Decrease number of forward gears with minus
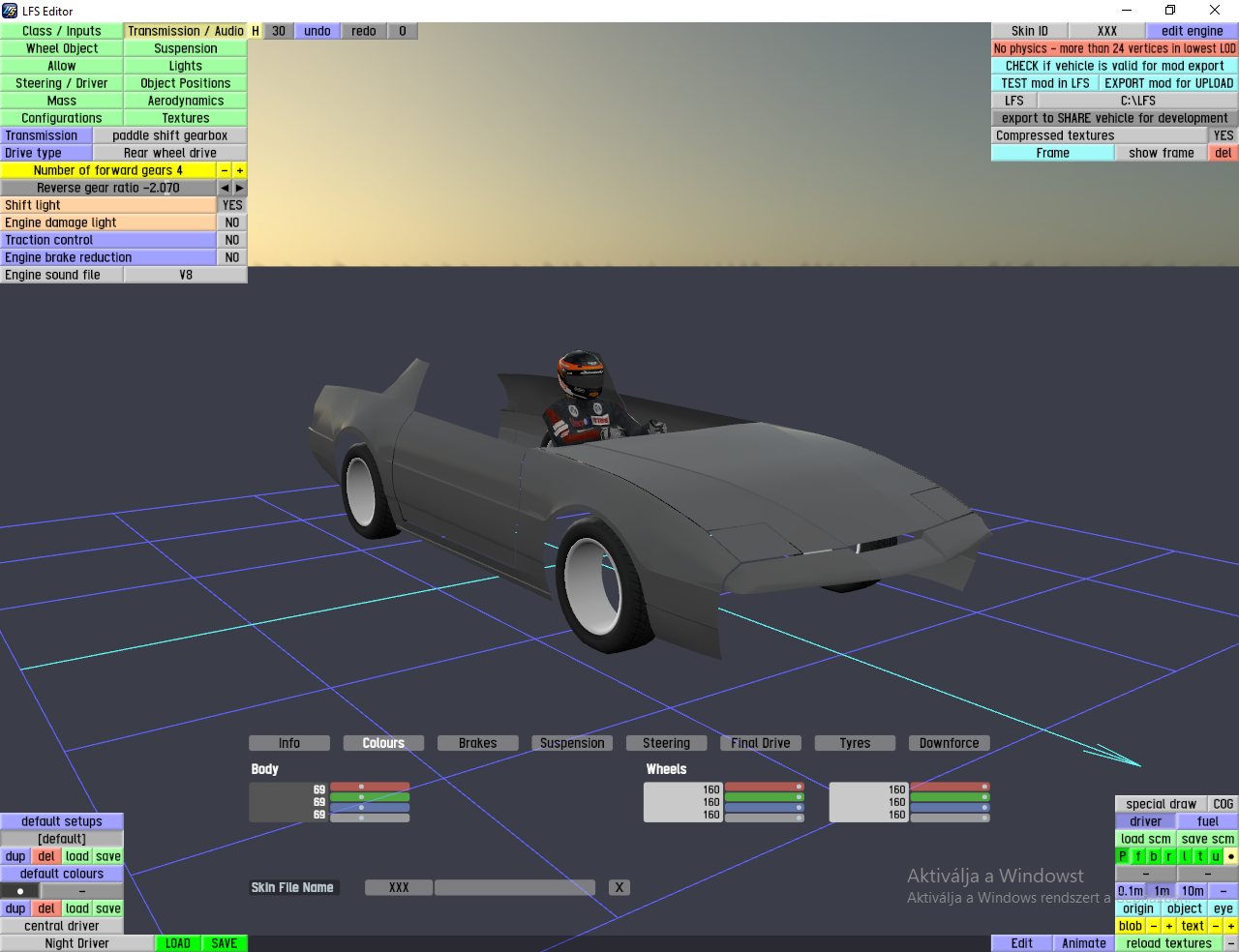The image size is (1239, 952). pyautogui.click(x=225, y=170)
